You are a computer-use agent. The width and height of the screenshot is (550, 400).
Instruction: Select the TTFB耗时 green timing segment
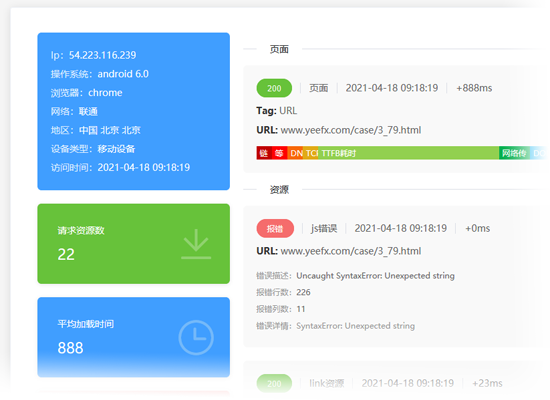click(x=408, y=153)
